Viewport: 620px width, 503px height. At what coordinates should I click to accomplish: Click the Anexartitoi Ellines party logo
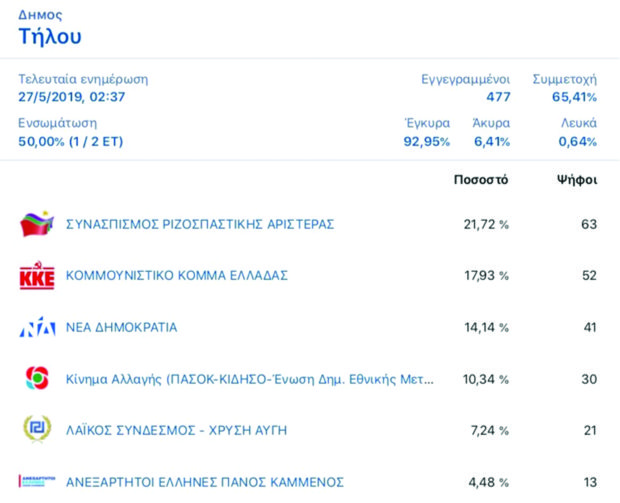[x=36, y=481]
